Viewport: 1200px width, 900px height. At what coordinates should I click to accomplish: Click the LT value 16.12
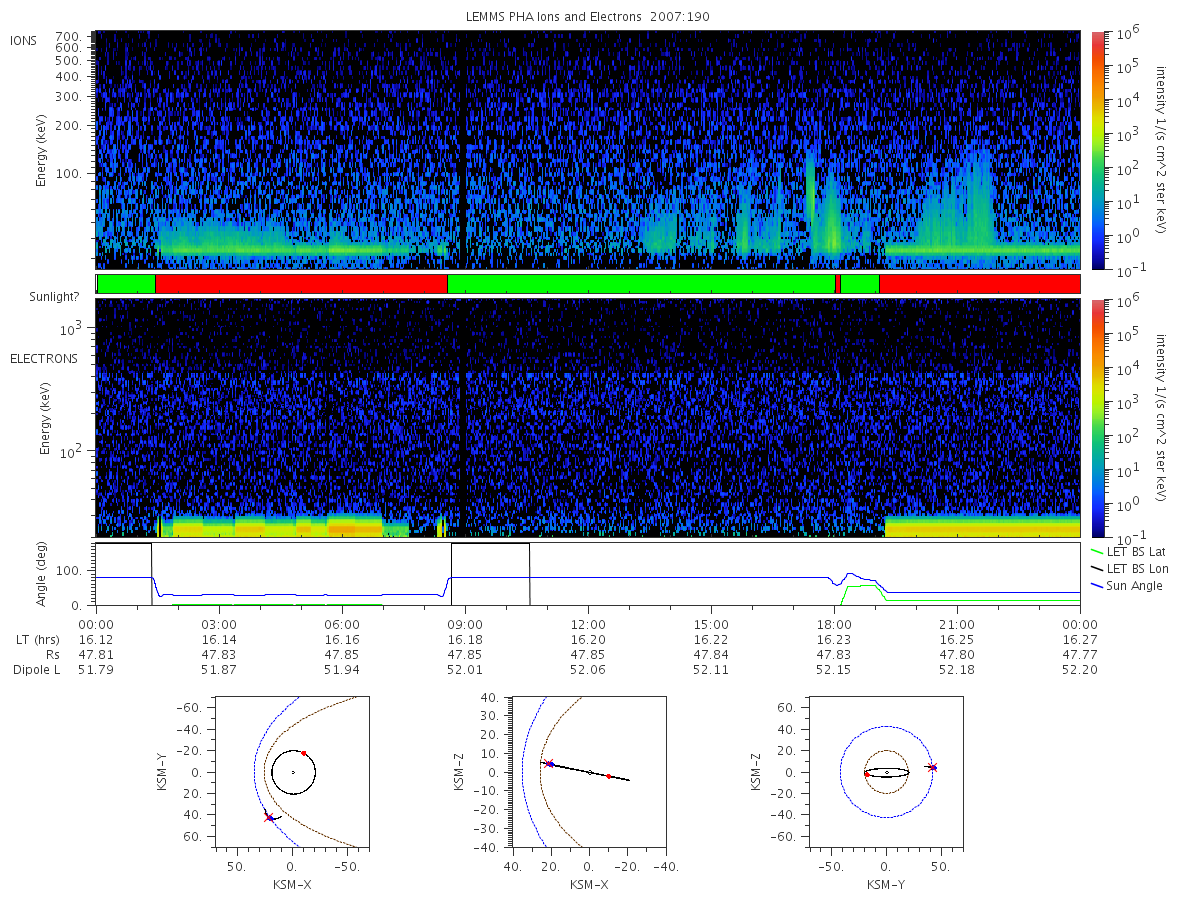96,638
